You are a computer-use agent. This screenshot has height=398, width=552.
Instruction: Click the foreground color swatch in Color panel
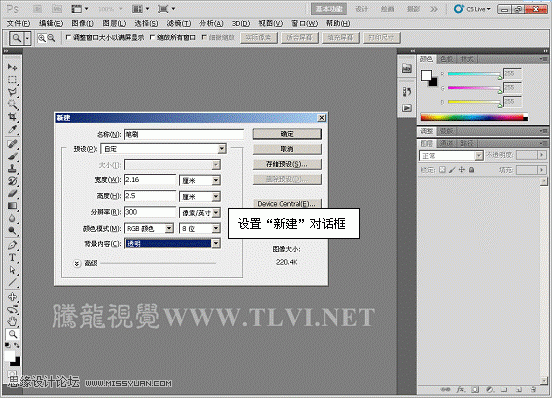pyautogui.click(x=426, y=75)
